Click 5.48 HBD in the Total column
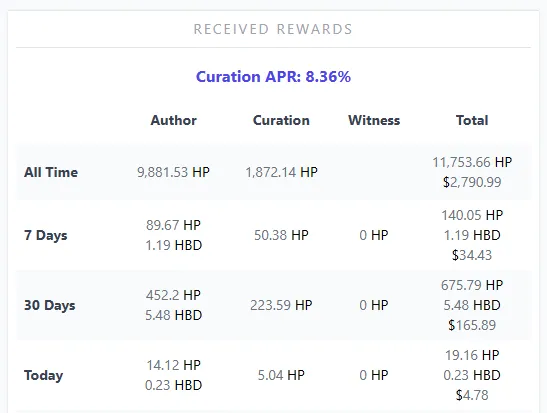 [472, 306]
